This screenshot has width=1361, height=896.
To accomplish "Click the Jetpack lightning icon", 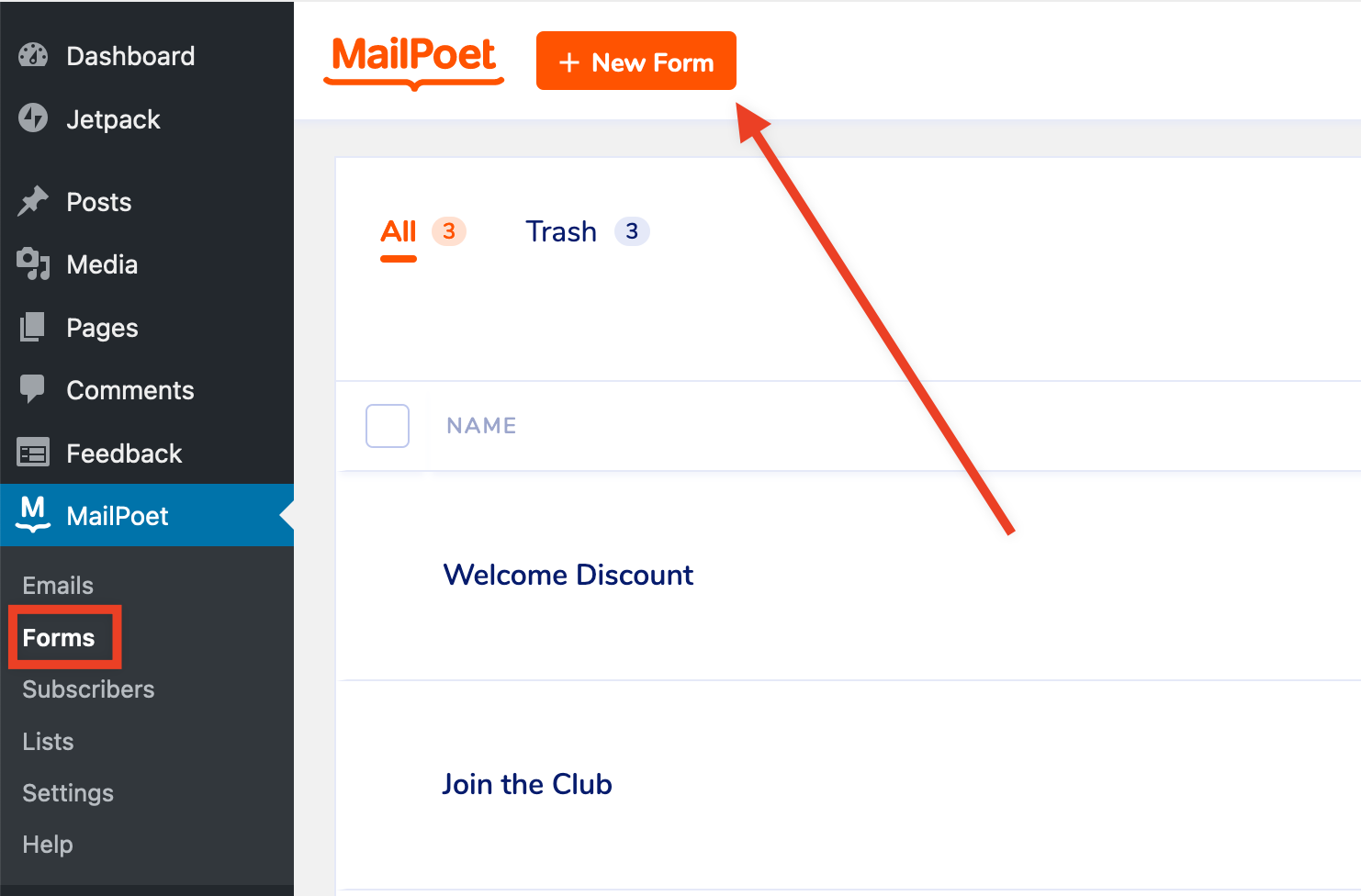I will [x=33, y=118].
